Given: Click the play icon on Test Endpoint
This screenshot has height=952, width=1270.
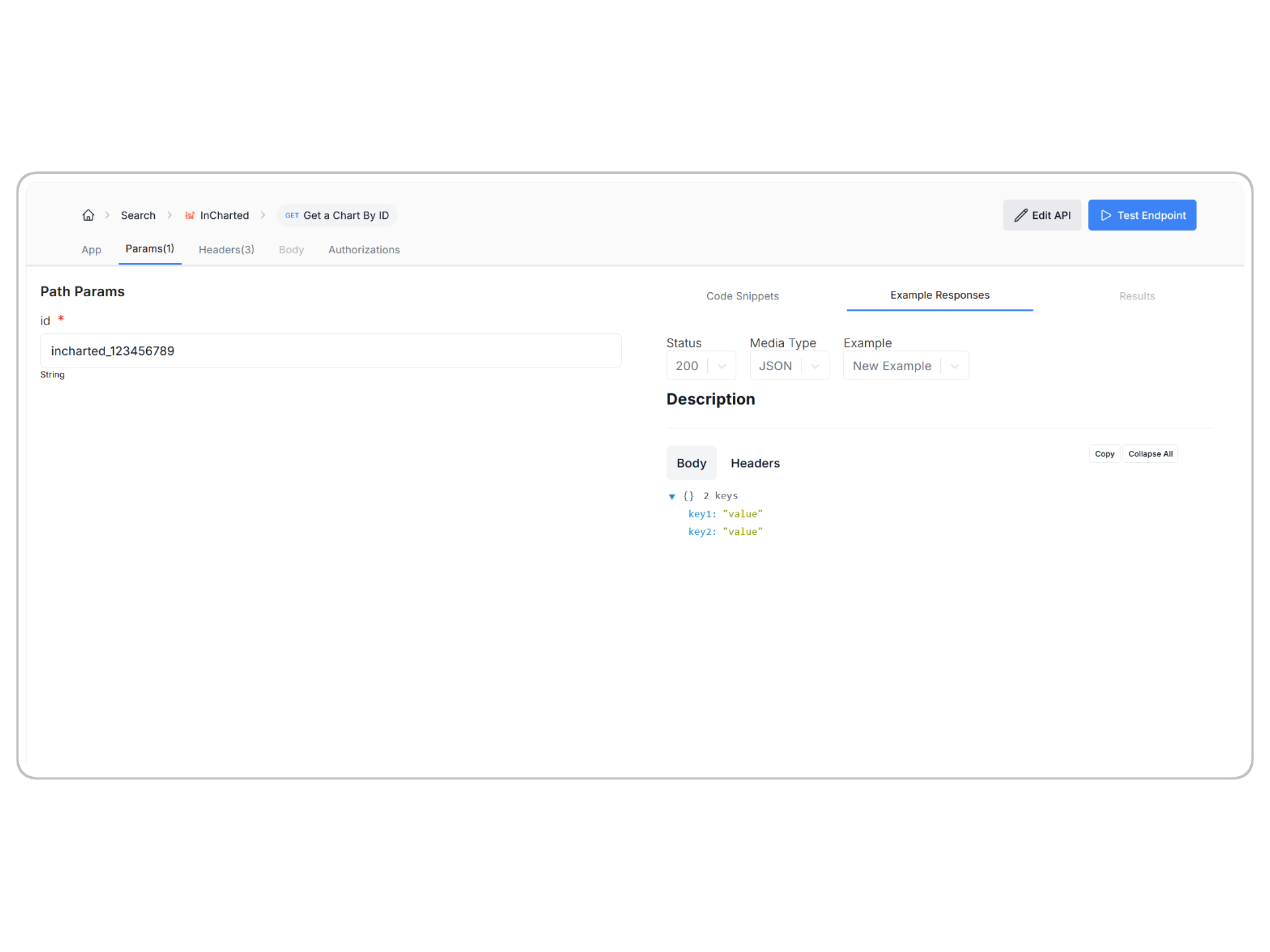Looking at the screenshot, I should click(1105, 216).
